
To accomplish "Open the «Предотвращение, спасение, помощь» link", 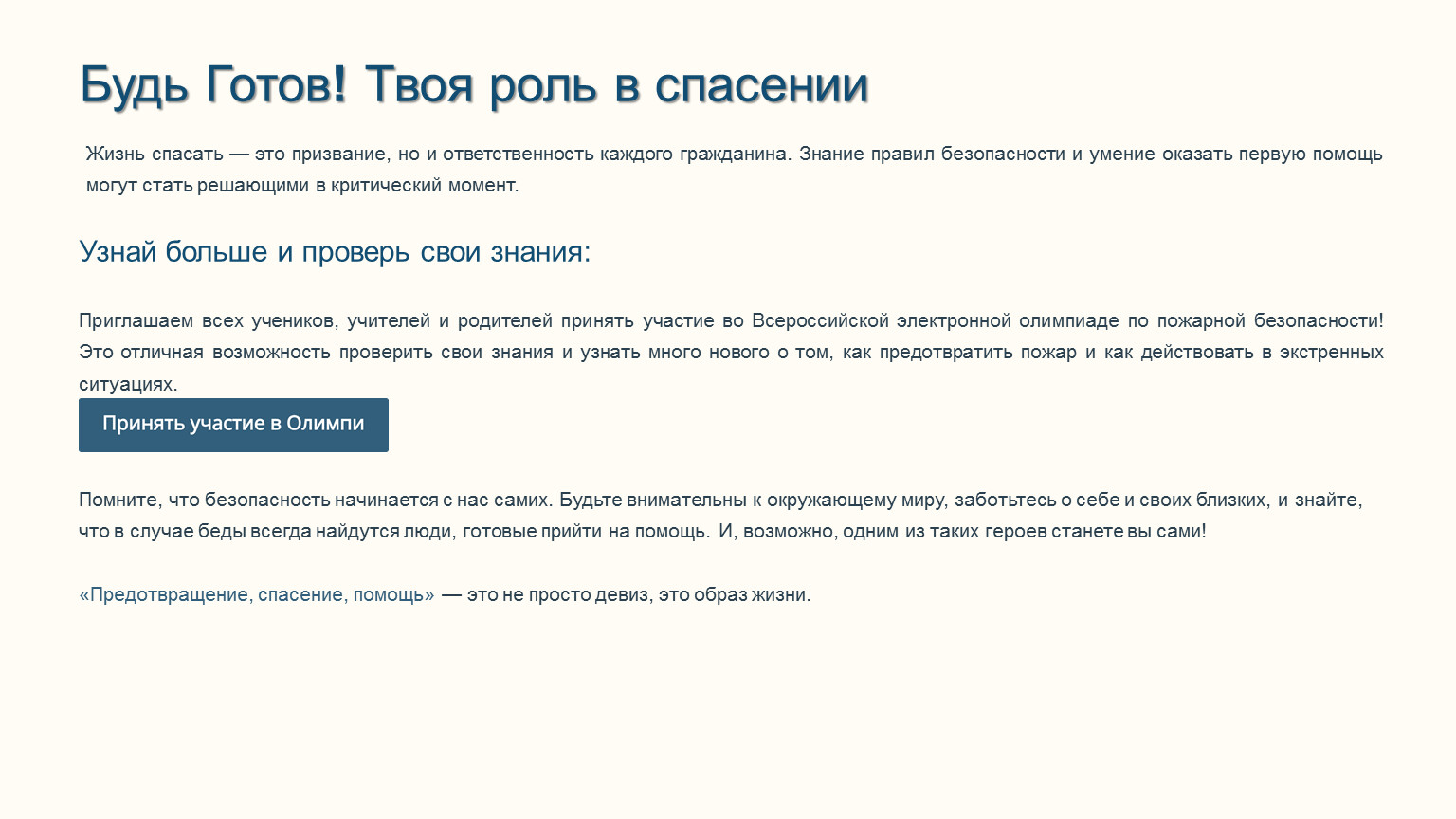I will [x=256, y=594].
